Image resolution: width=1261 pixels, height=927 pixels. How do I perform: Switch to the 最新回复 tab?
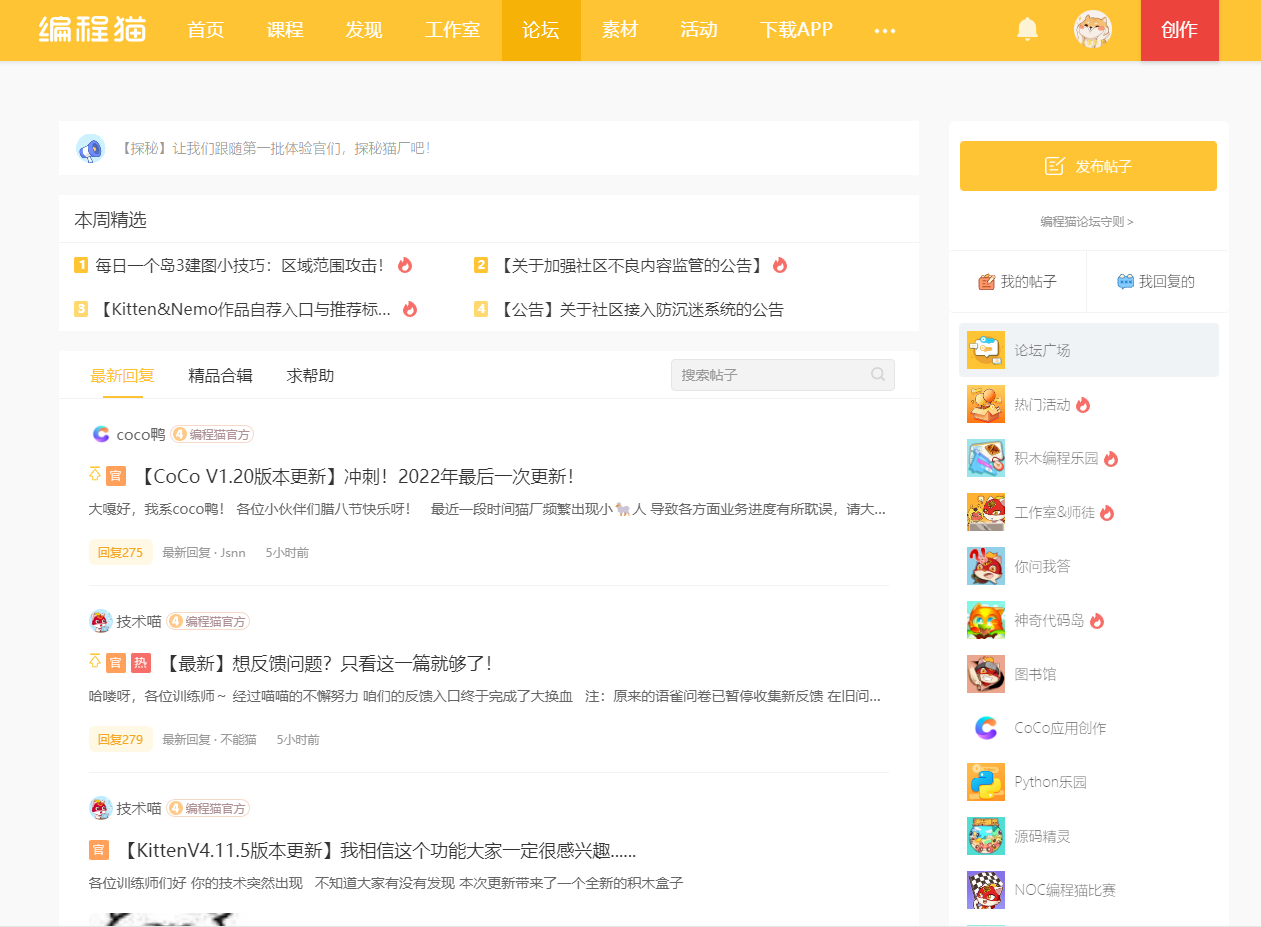coord(123,376)
